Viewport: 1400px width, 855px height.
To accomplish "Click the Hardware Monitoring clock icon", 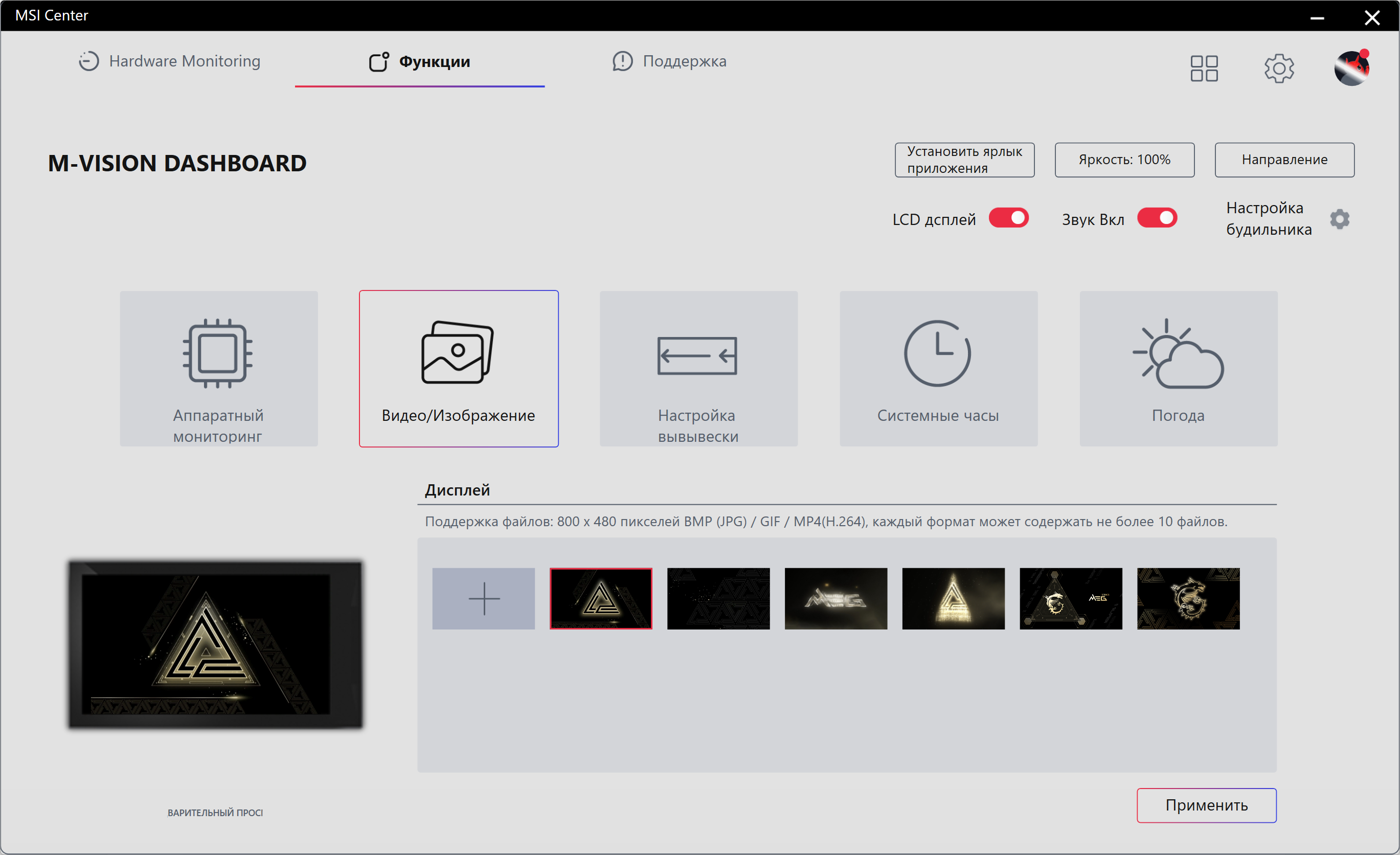I will 88,61.
